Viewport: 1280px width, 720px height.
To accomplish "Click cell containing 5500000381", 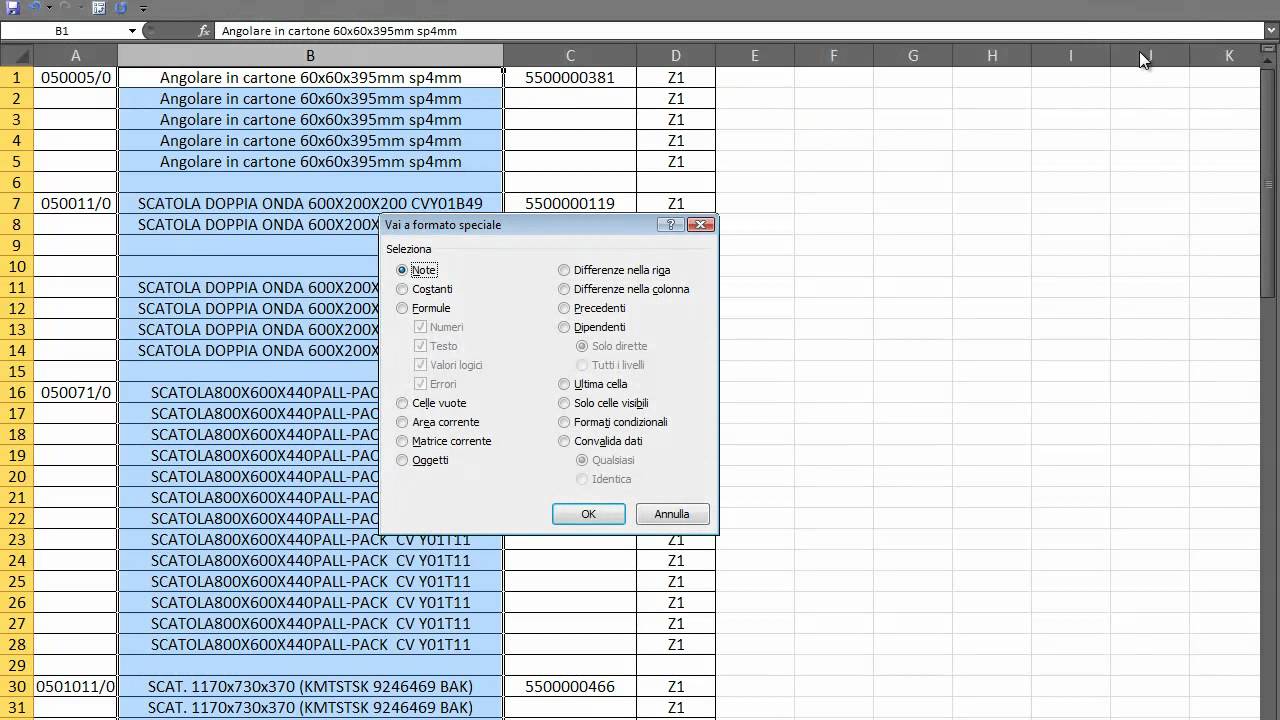I will click(x=570, y=77).
